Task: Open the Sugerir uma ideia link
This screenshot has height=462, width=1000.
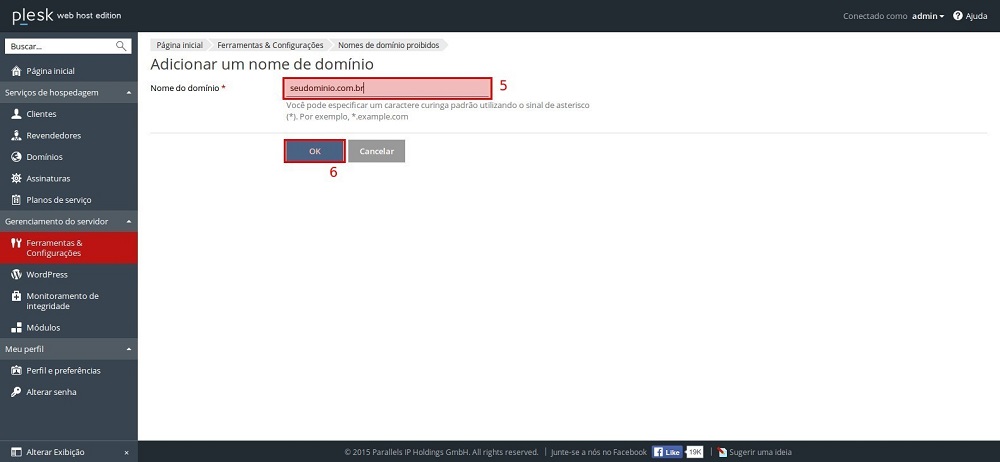Action: [756, 452]
